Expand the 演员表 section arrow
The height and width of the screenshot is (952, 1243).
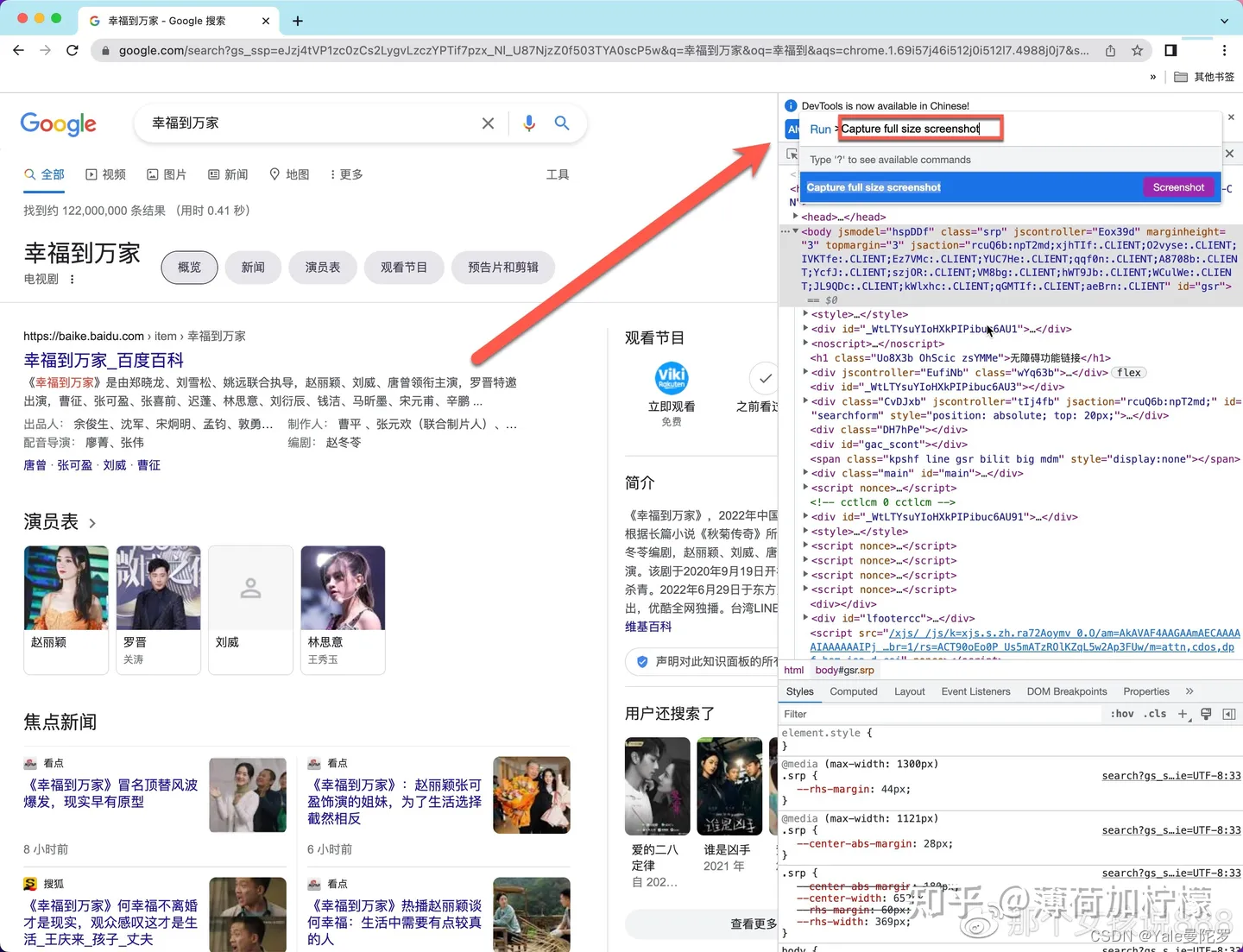coord(91,523)
